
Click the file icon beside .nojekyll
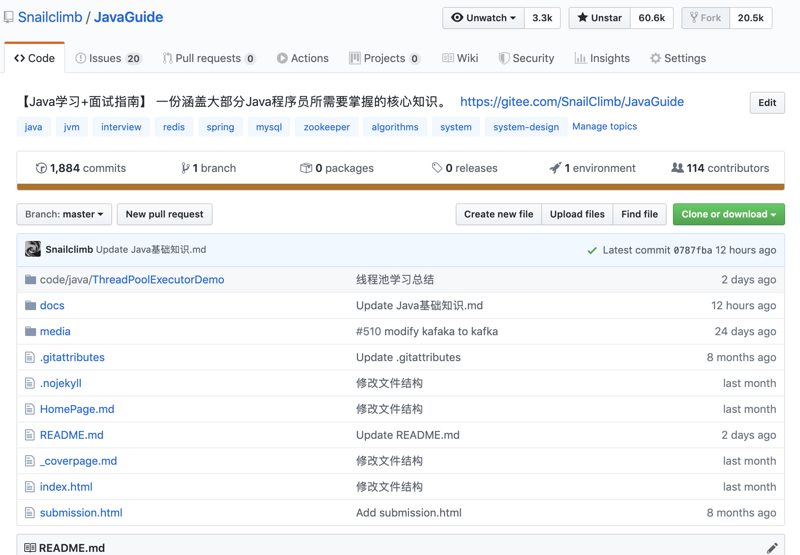coord(30,384)
